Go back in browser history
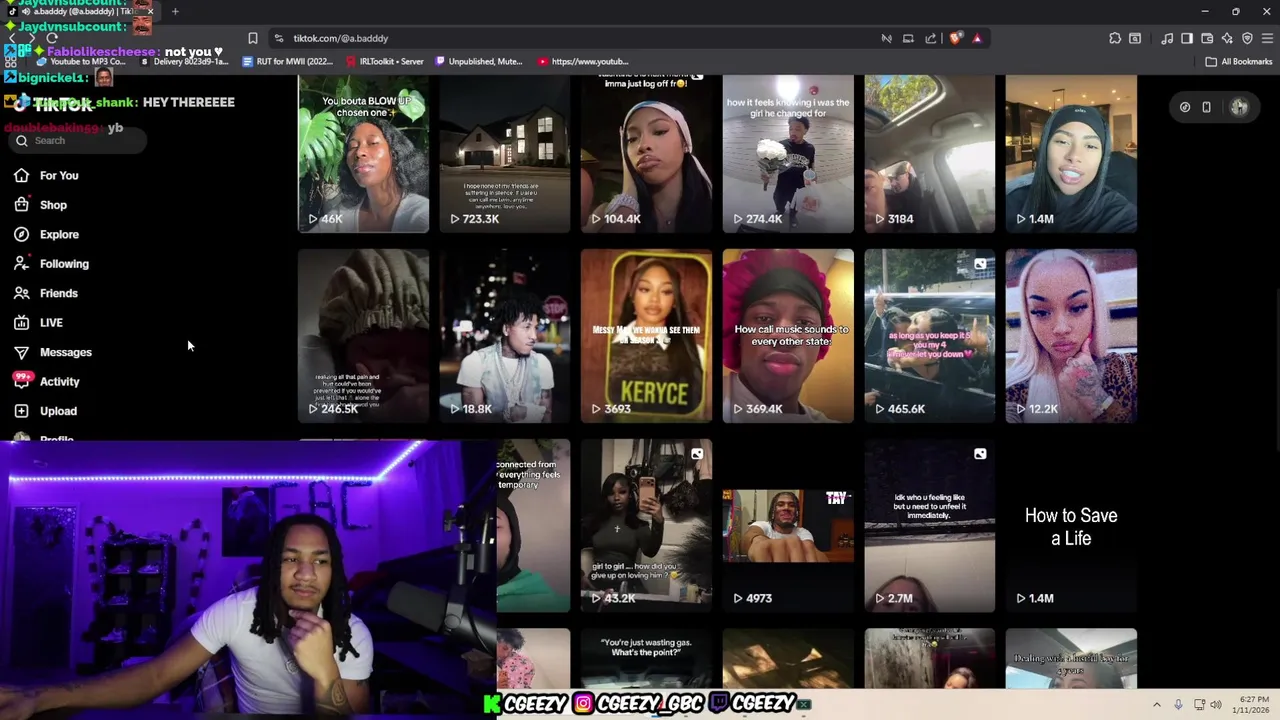The height and width of the screenshot is (720, 1280). 12,38
